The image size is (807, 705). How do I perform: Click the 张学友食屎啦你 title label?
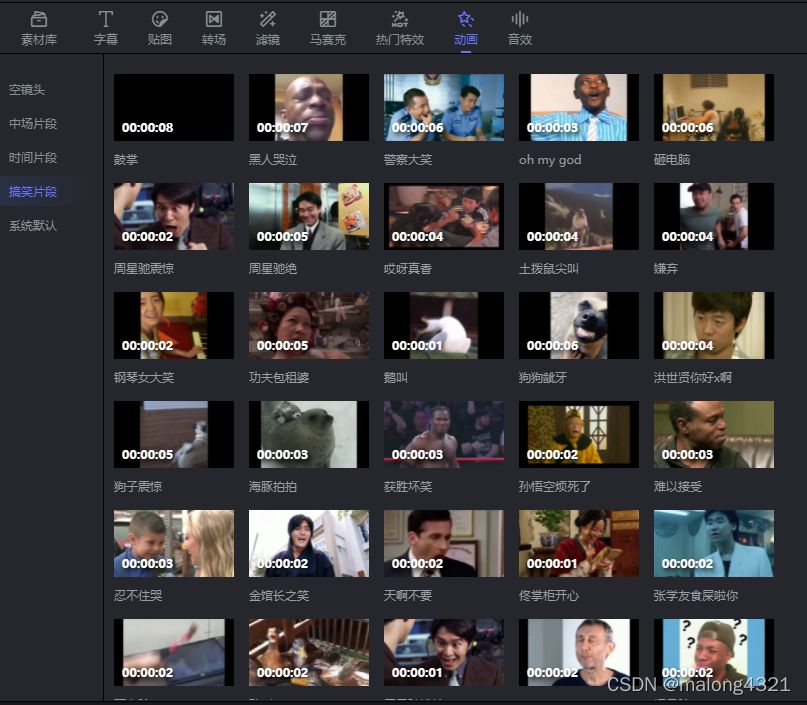[x=696, y=596]
